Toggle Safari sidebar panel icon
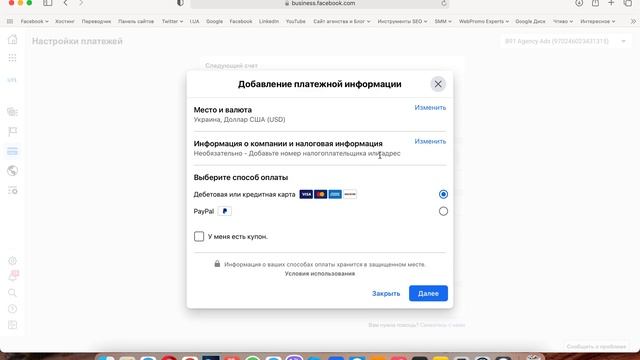This screenshot has width=640, height=360. point(48,3)
